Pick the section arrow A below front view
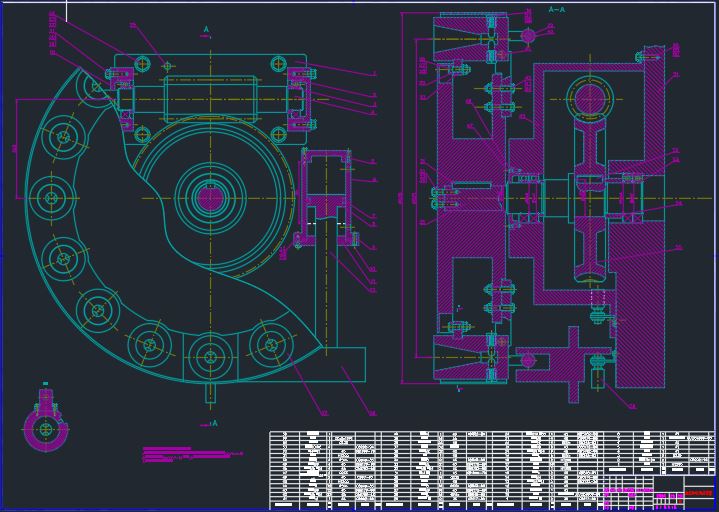Image resolution: width=719 pixels, height=512 pixels. 210,424
